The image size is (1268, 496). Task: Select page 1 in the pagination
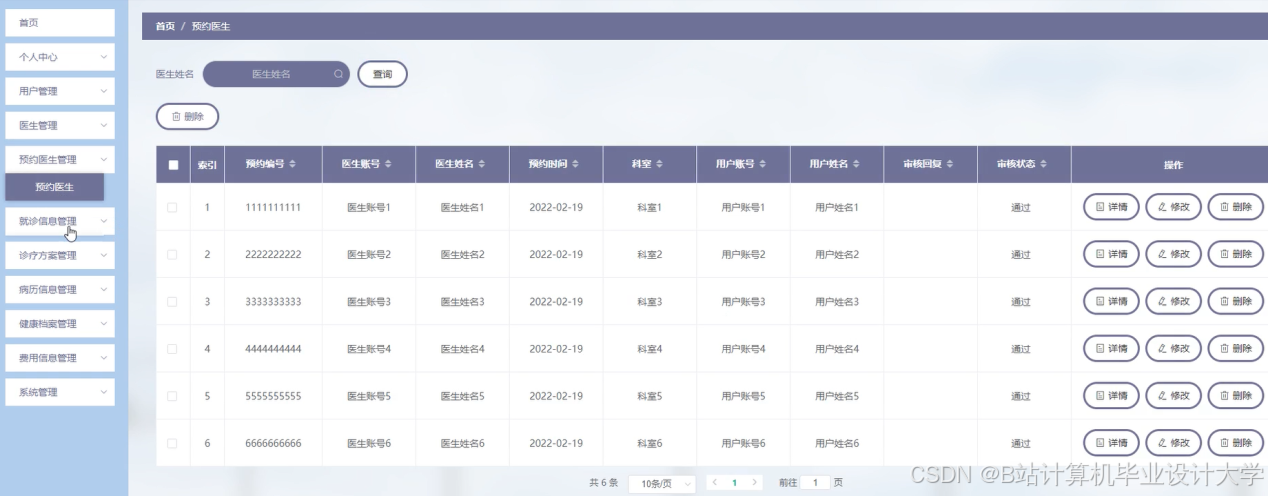point(735,483)
